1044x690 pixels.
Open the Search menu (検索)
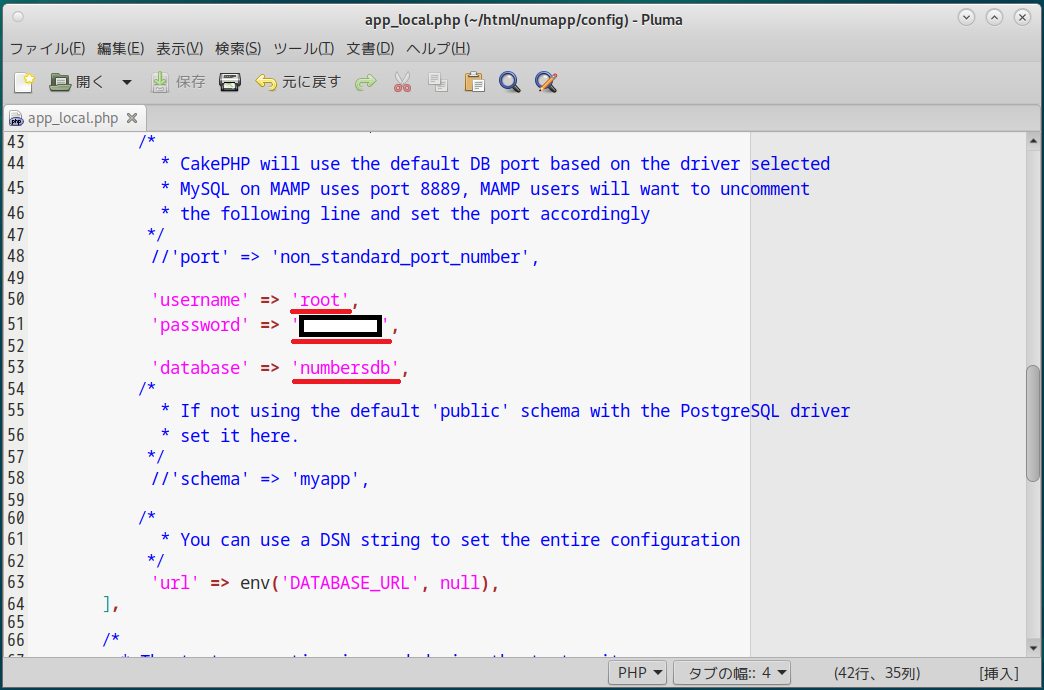coord(238,48)
